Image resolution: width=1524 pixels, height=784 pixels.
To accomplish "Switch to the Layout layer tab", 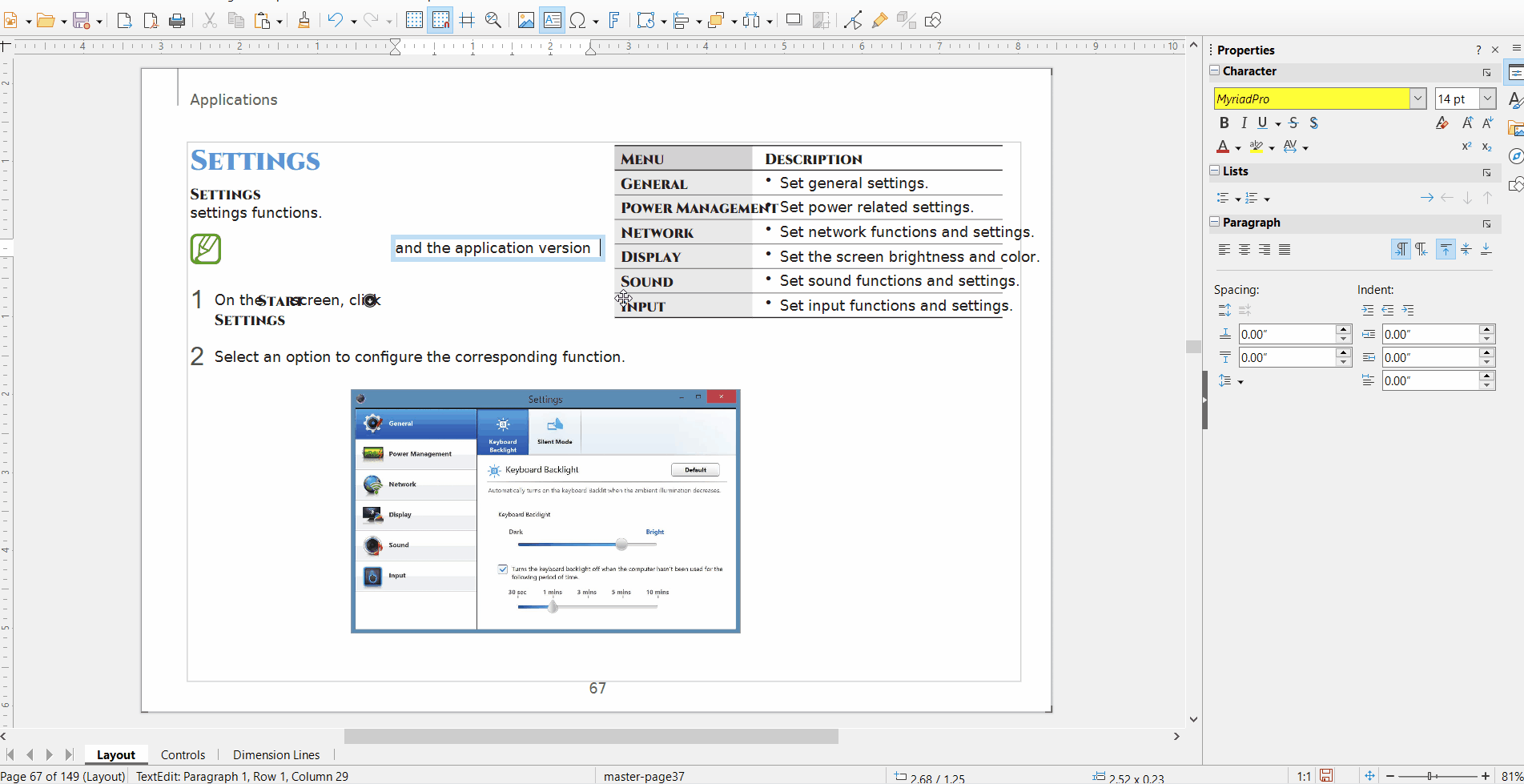I will point(116,754).
